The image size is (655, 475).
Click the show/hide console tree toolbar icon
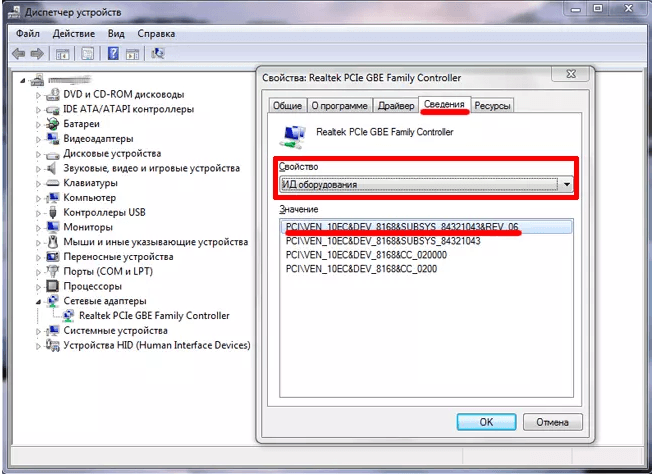coord(63,53)
